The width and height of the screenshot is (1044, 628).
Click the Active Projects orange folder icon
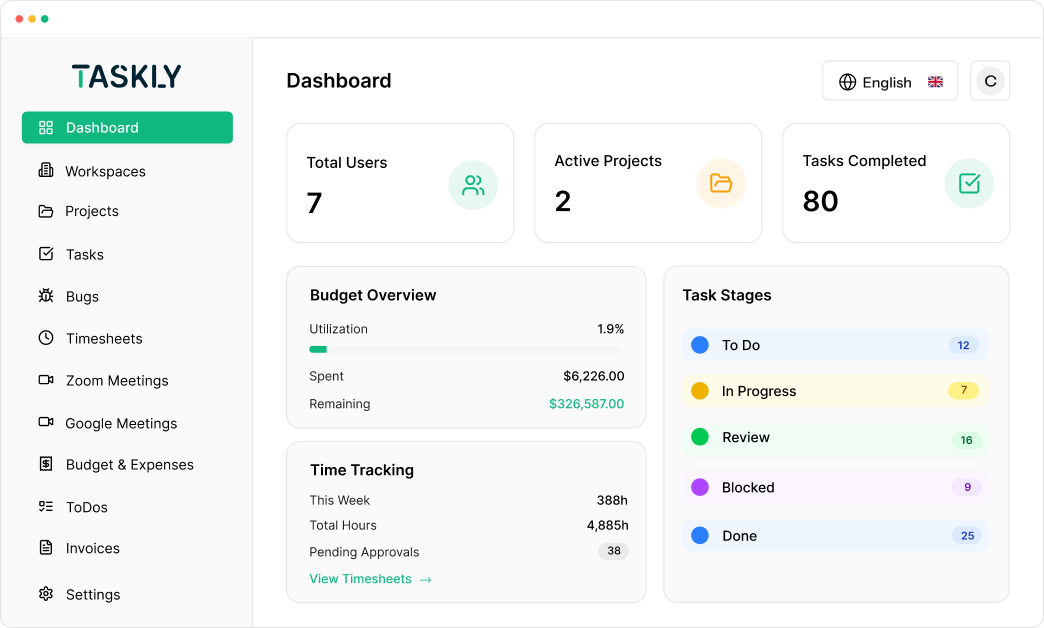tap(720, 183)
